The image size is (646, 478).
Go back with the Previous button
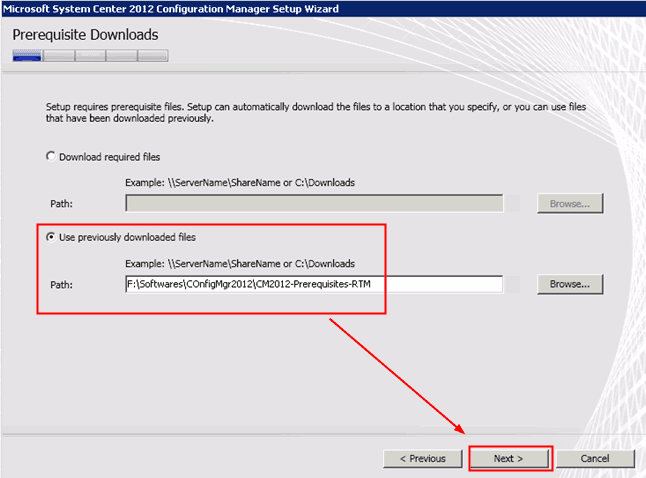423,459
